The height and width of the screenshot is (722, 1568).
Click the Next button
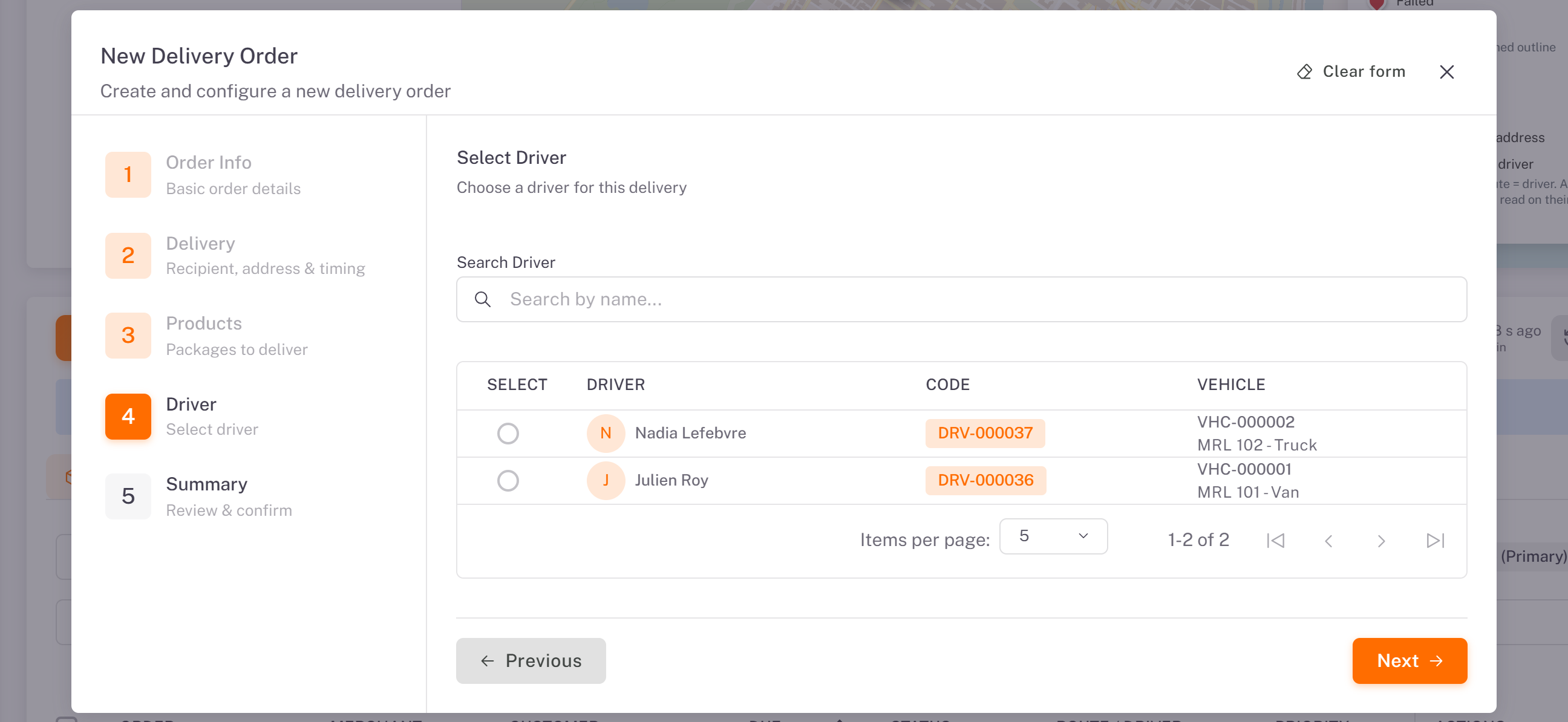click(1409, 660)
